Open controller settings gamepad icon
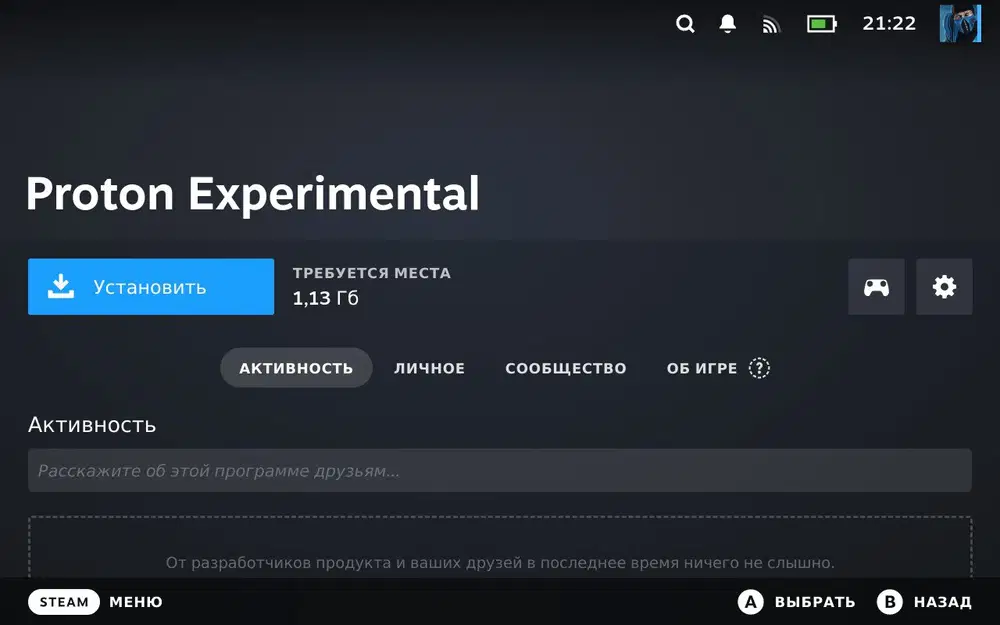Image resolution: width=1000 pixels, height=625 pixels. click(x=876, y=286)
